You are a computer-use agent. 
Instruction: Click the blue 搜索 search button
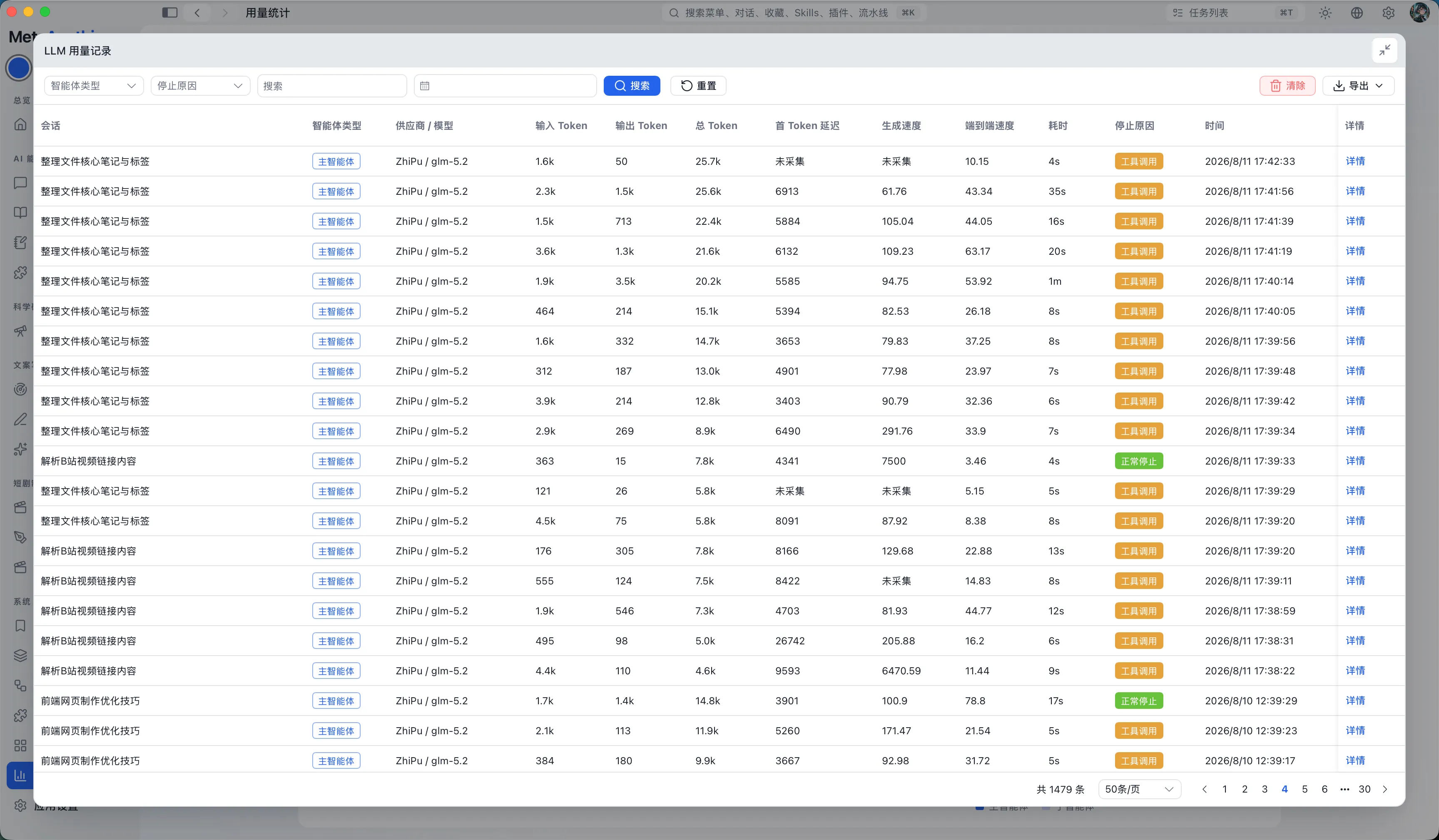(632, 86)
